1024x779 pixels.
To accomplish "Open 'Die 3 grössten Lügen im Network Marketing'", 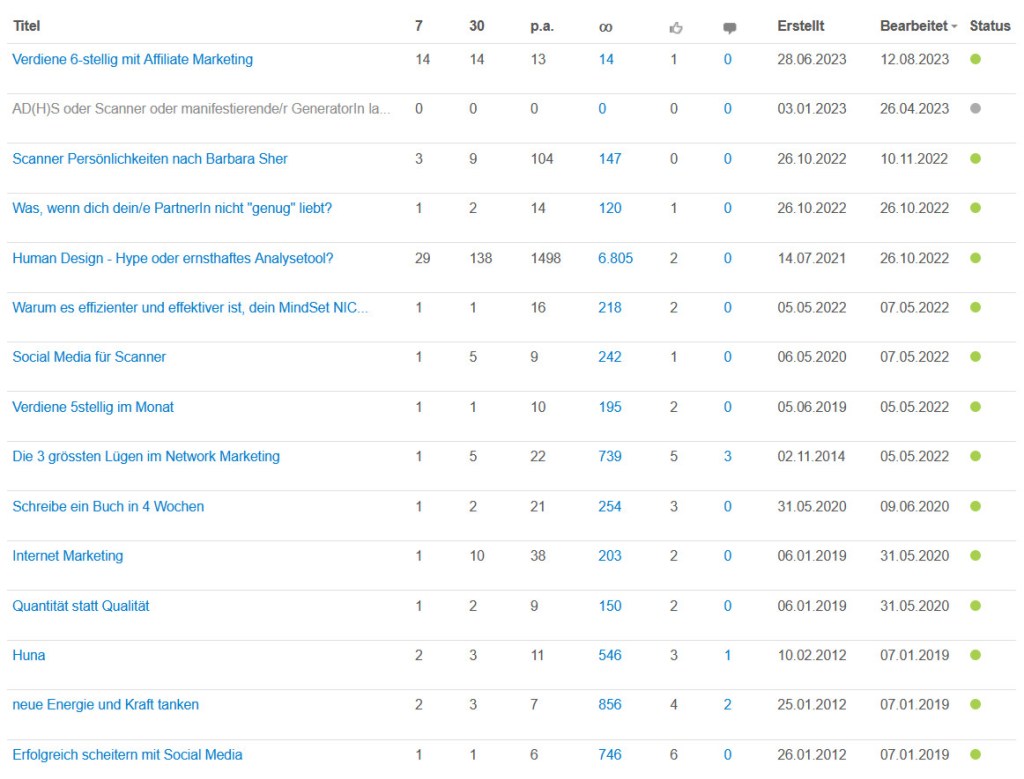I will tap(146, 456).
